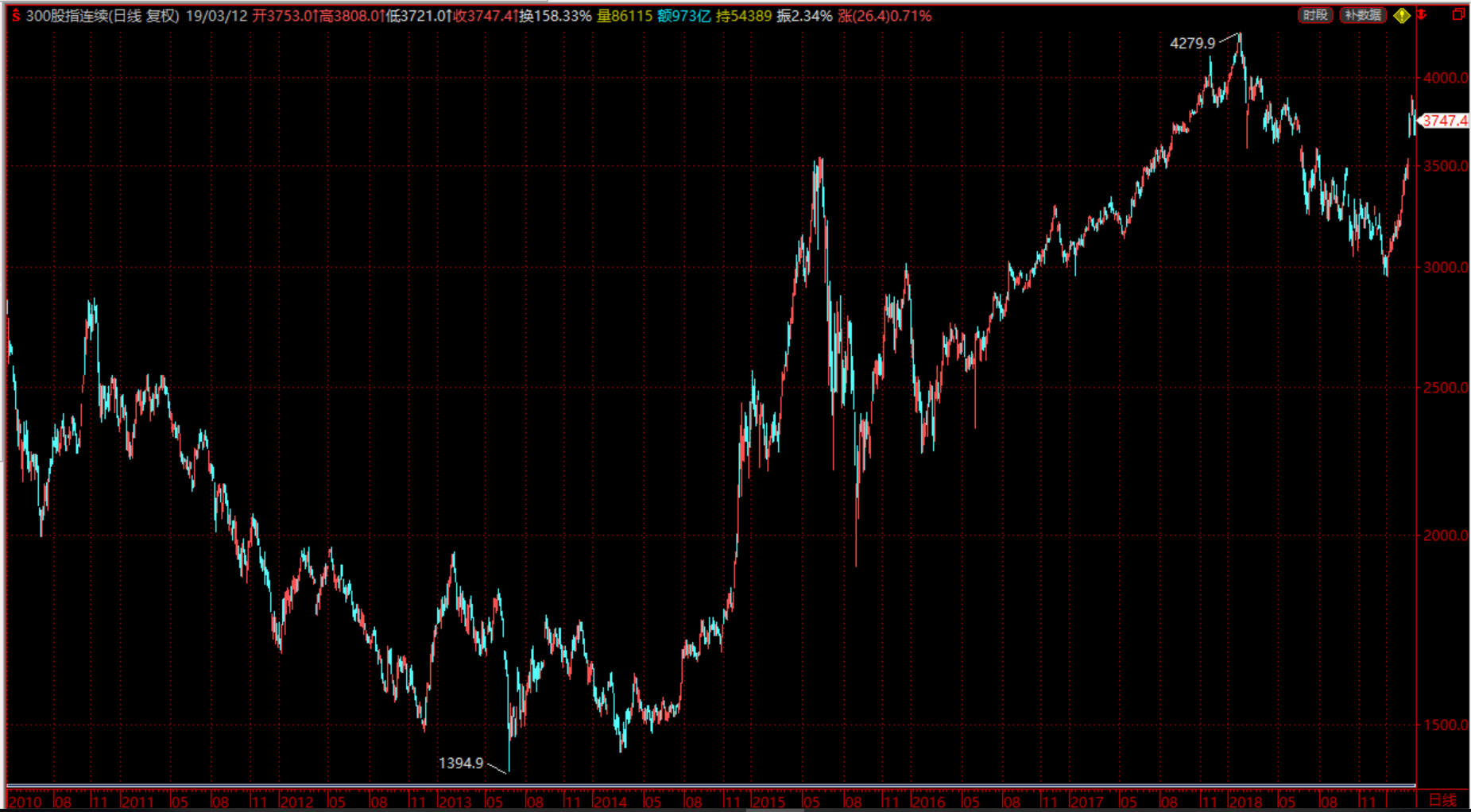
Task: Click the closing price 收3747.4 in the header
Action: (485, 16)
